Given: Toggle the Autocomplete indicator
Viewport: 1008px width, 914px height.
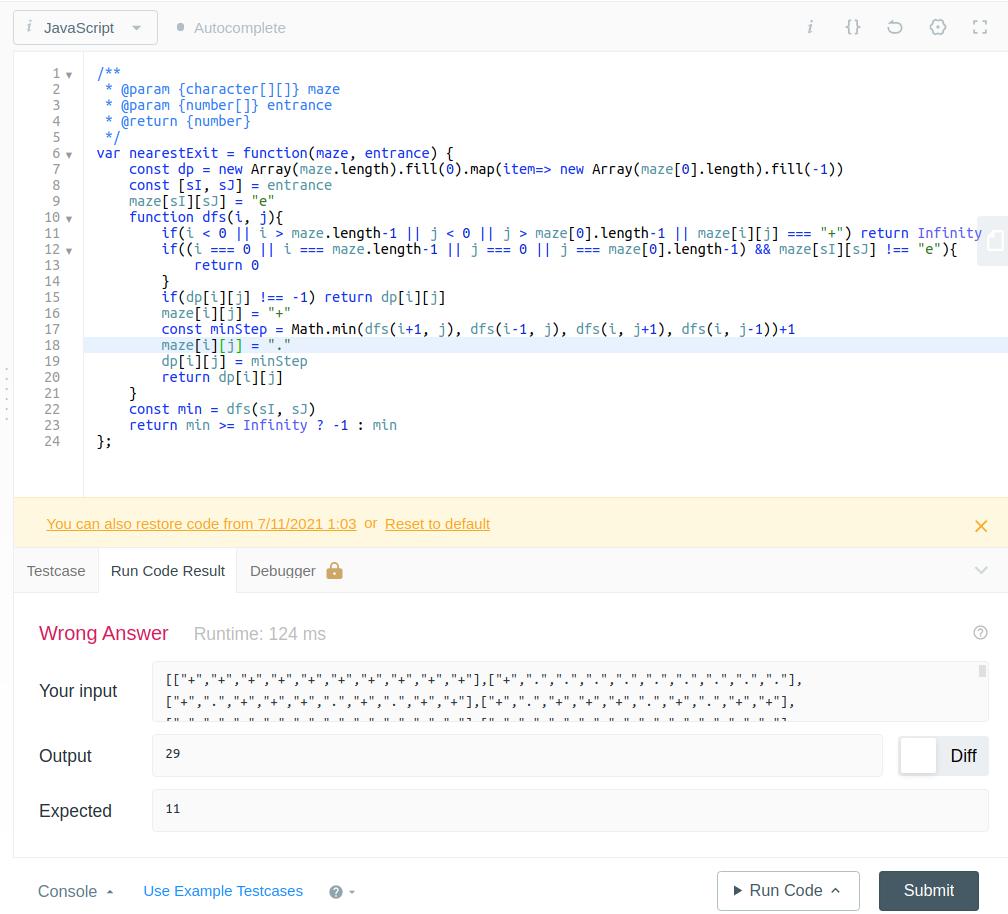Looking at the screenshot, I should [231, 28].
